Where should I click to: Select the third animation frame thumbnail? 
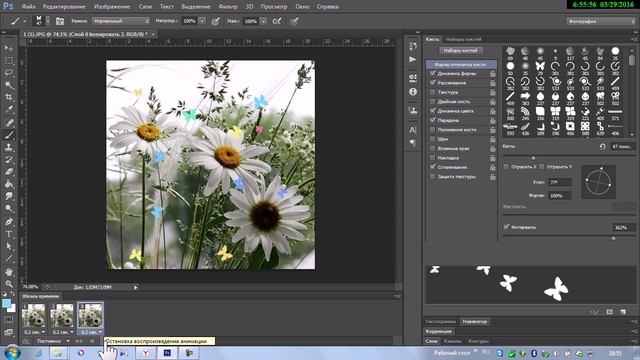(90, 315)
